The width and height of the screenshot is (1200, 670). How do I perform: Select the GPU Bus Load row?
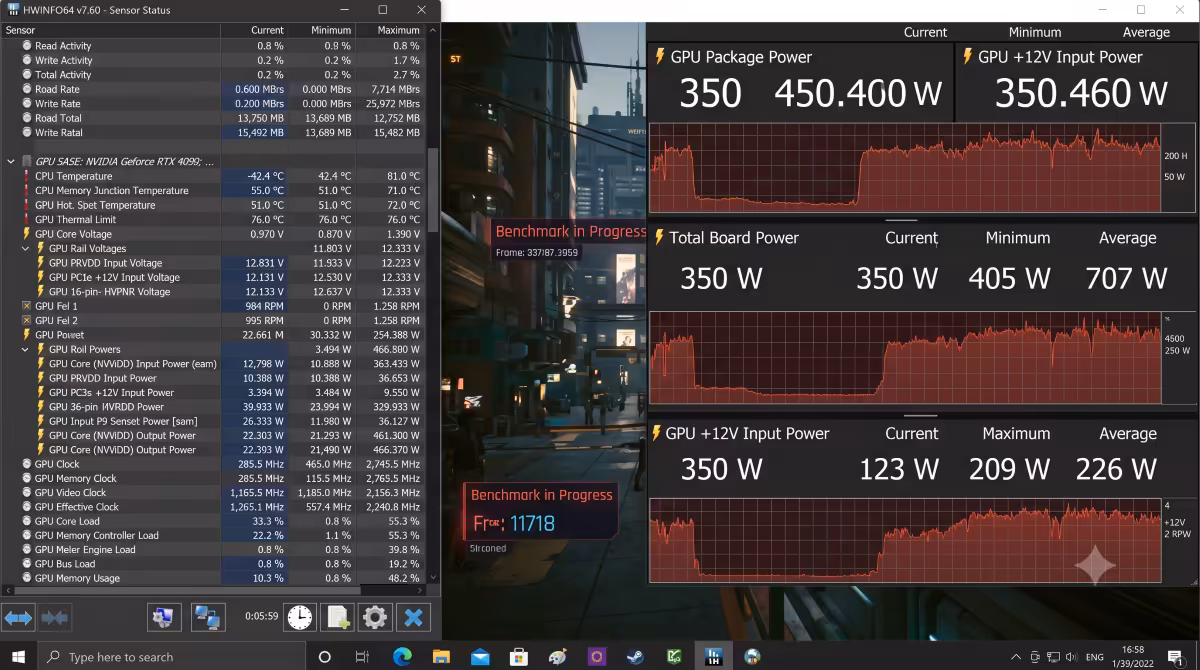pyautogui.click(x=213, y=563)
